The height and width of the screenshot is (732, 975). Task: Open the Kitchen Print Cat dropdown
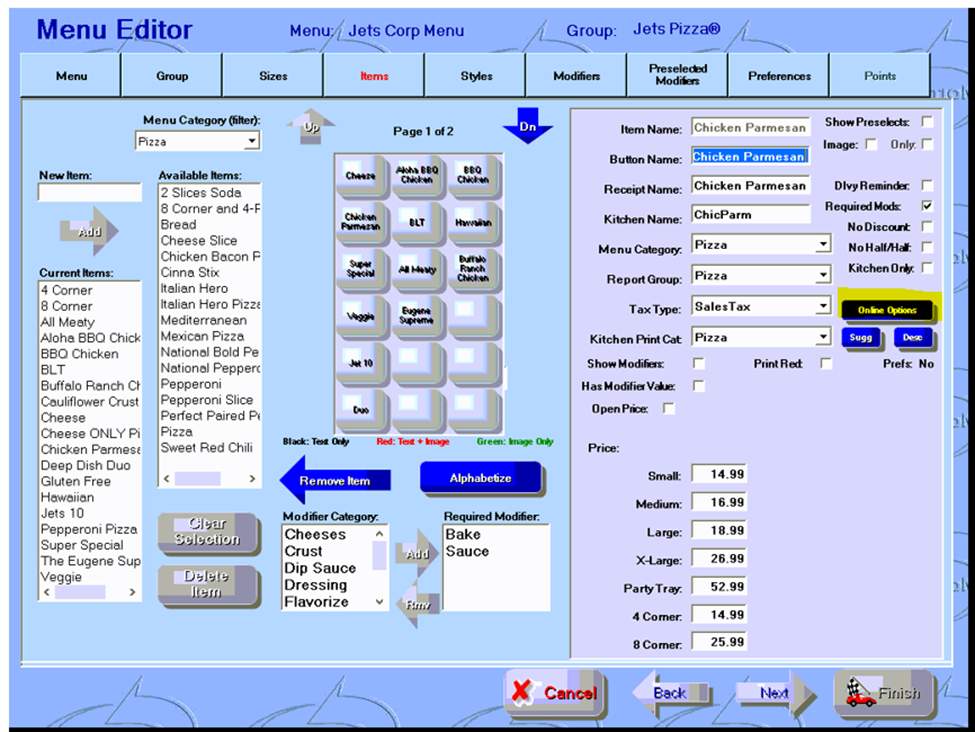pos(823,337)
